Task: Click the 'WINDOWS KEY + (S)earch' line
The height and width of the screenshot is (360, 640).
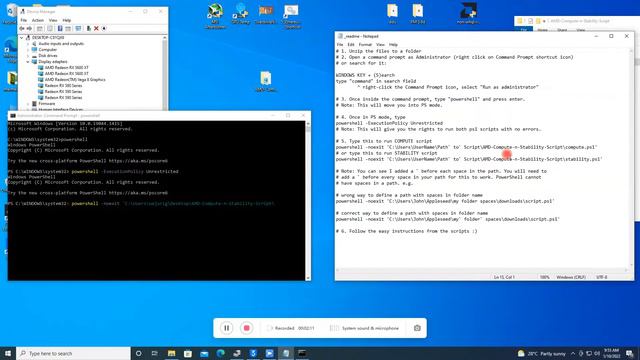Action: pos(365,75)
